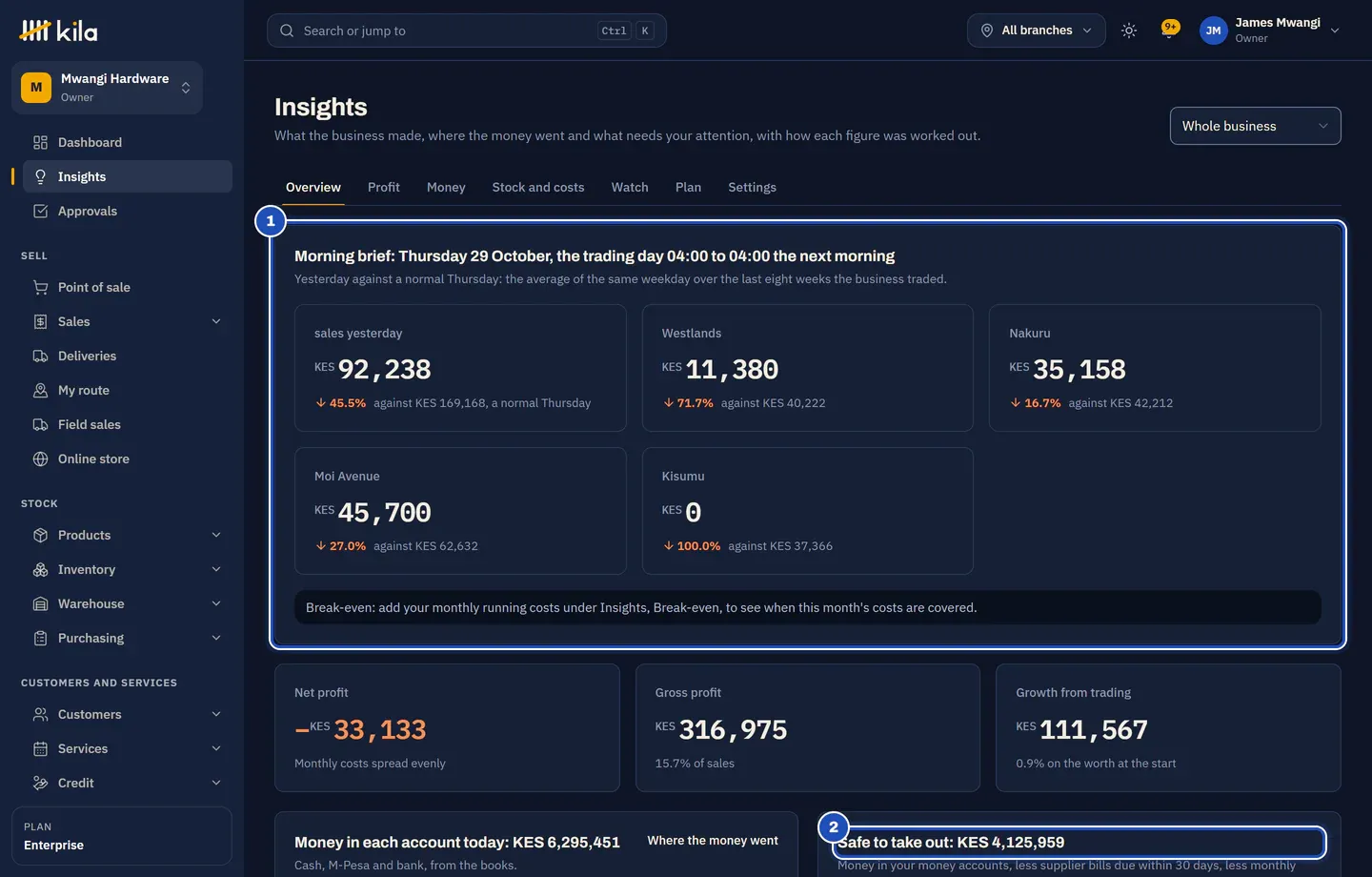This screenshot has height=877, width=1372.
Task: Toggle light theme with the sun icon
Action: [1129, 31]
